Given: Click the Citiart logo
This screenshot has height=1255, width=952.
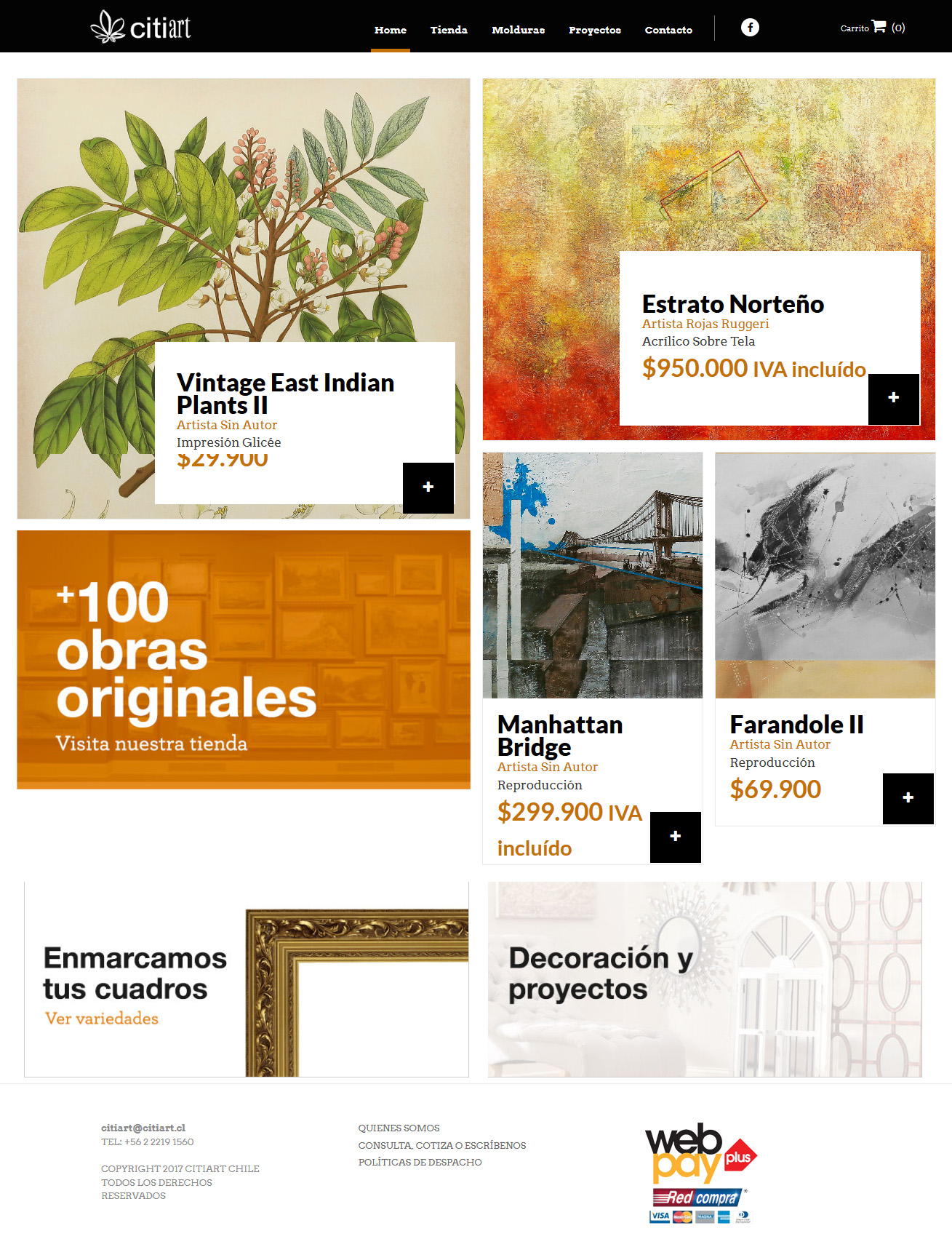Looking at the screenshot, I should click(140, 27).
